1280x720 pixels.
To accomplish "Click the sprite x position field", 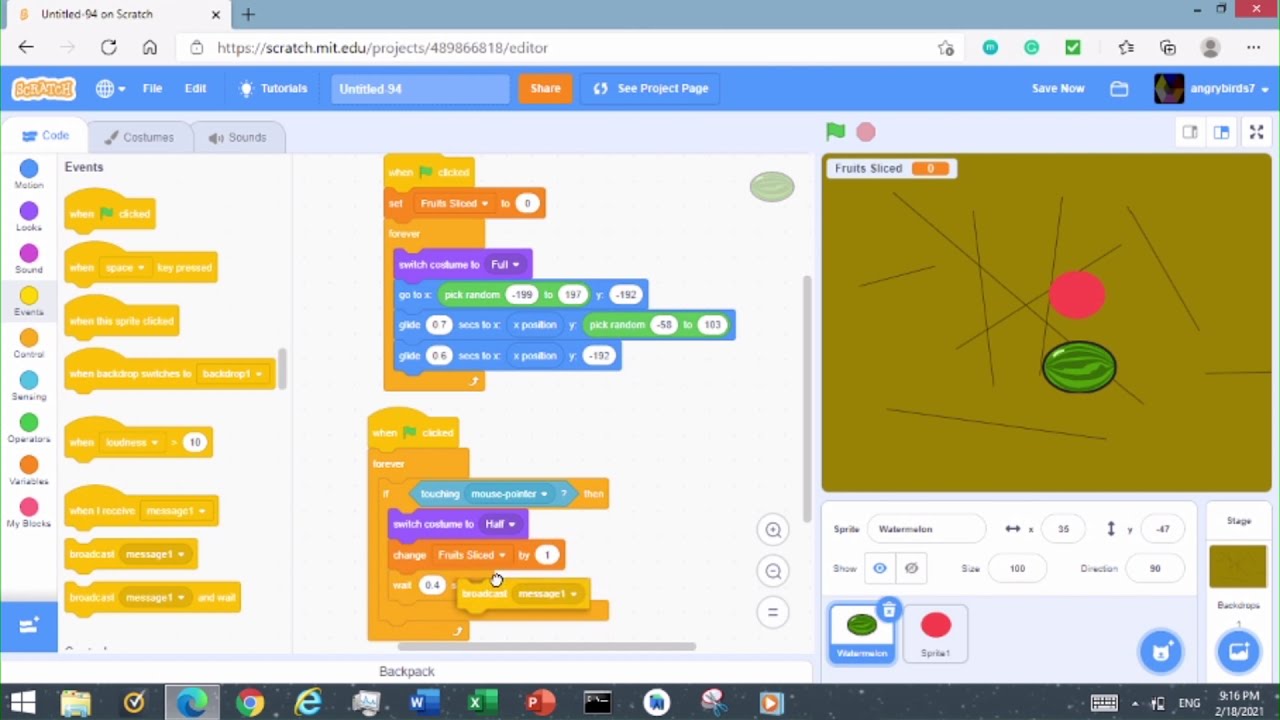I will pos(1063,529).
